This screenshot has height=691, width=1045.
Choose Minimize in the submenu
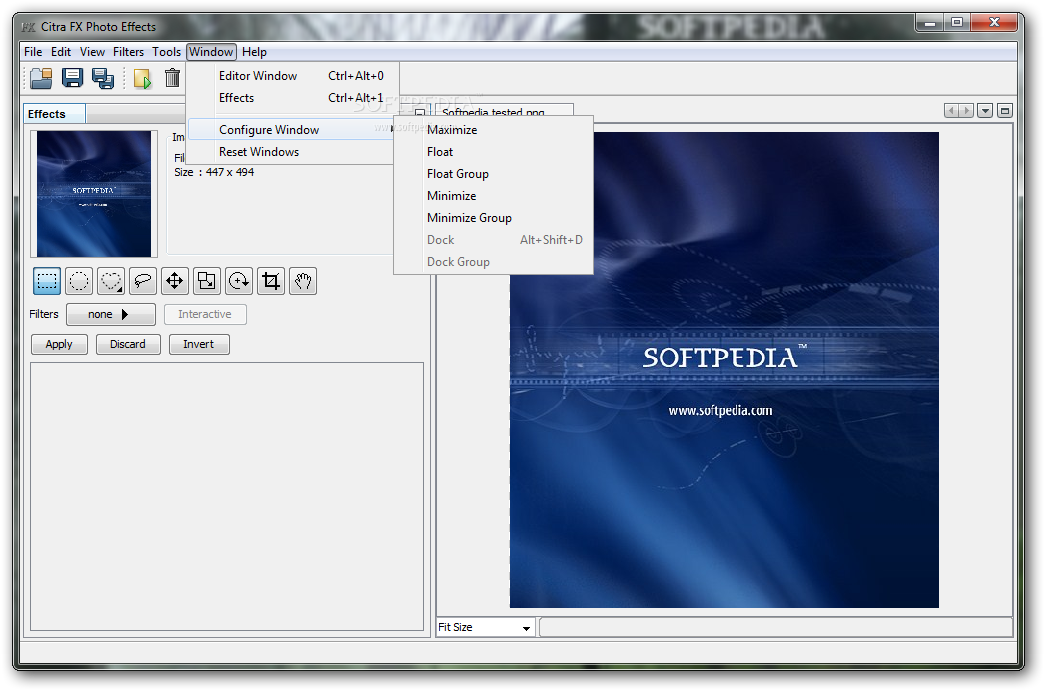coord(493,196)
